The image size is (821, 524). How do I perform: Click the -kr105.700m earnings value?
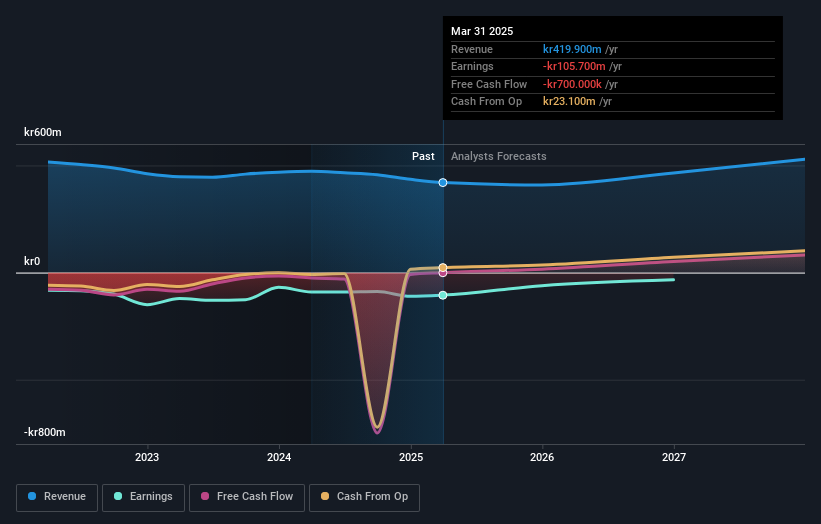point(574,66)
